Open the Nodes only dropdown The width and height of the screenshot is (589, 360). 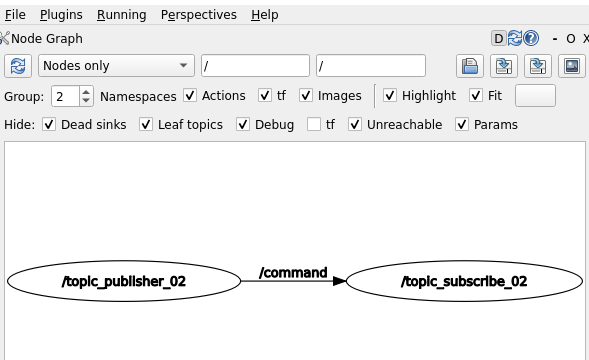[116, 66]
